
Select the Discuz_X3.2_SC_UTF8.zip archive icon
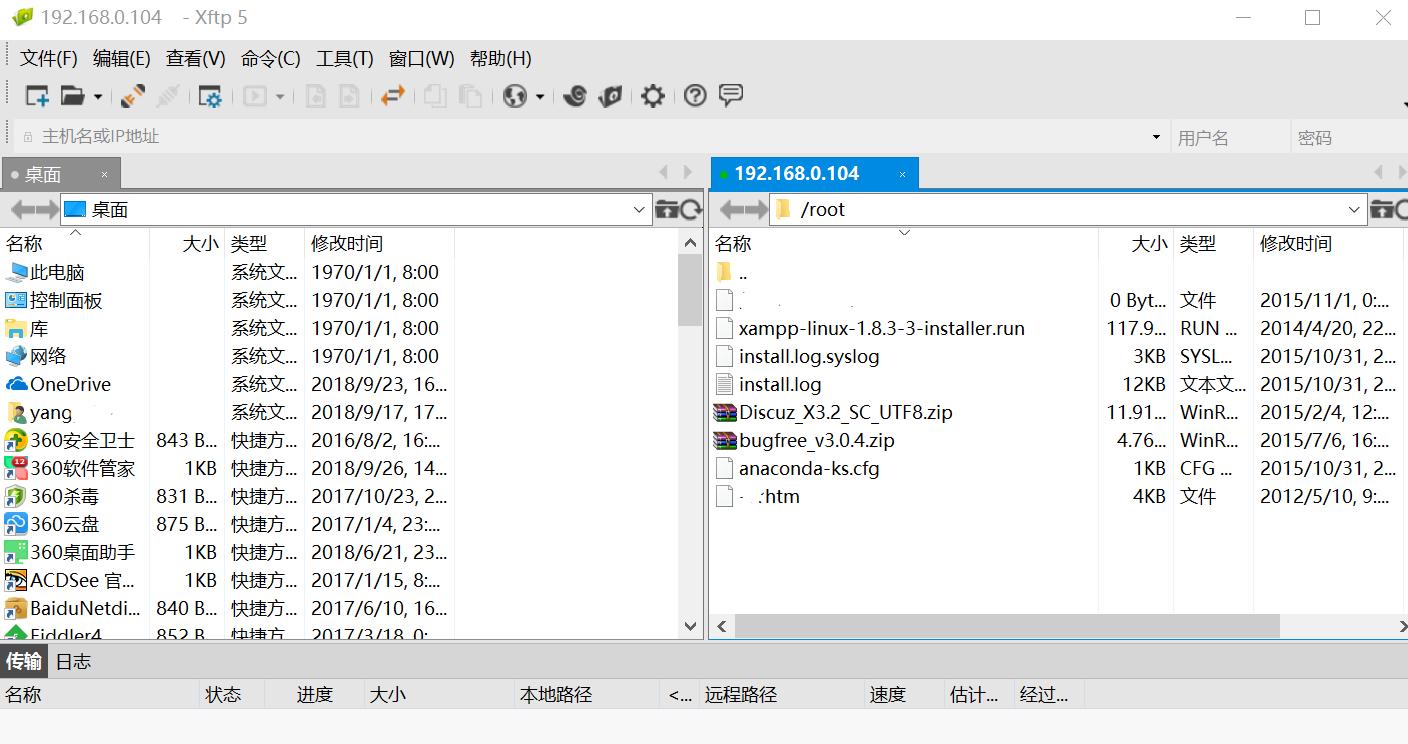click(x=725, y=412)
